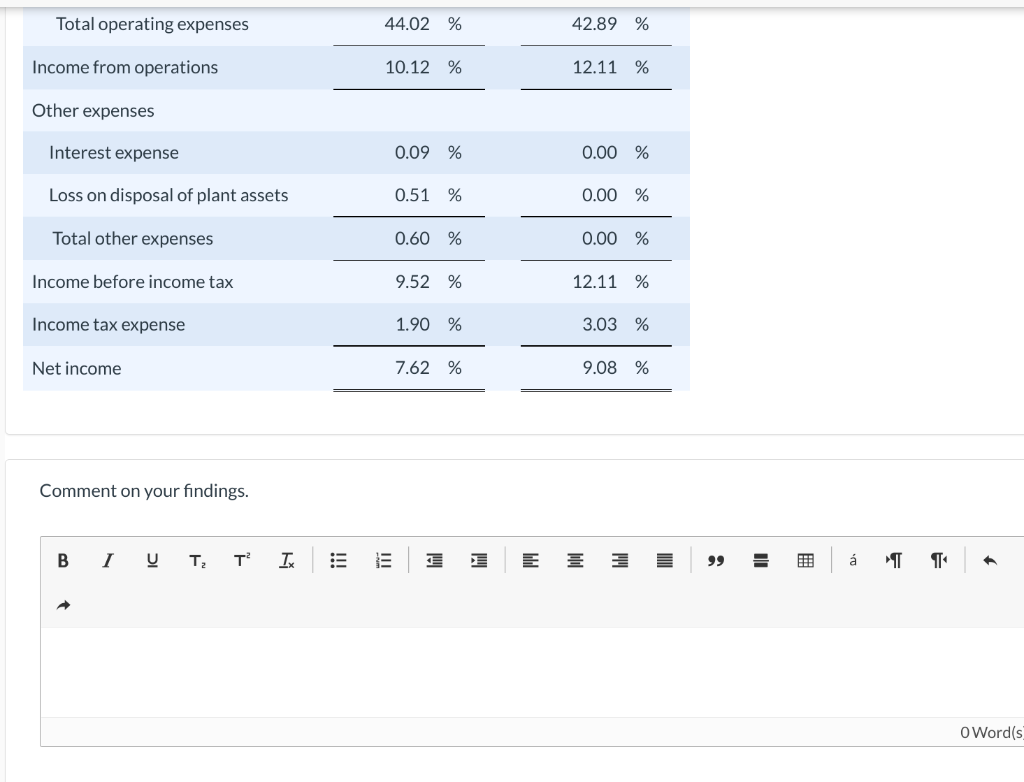The width and height of the screenshot is (1024, 782).
Task: Open the special character tool (á)
Action: click(853, 560)
